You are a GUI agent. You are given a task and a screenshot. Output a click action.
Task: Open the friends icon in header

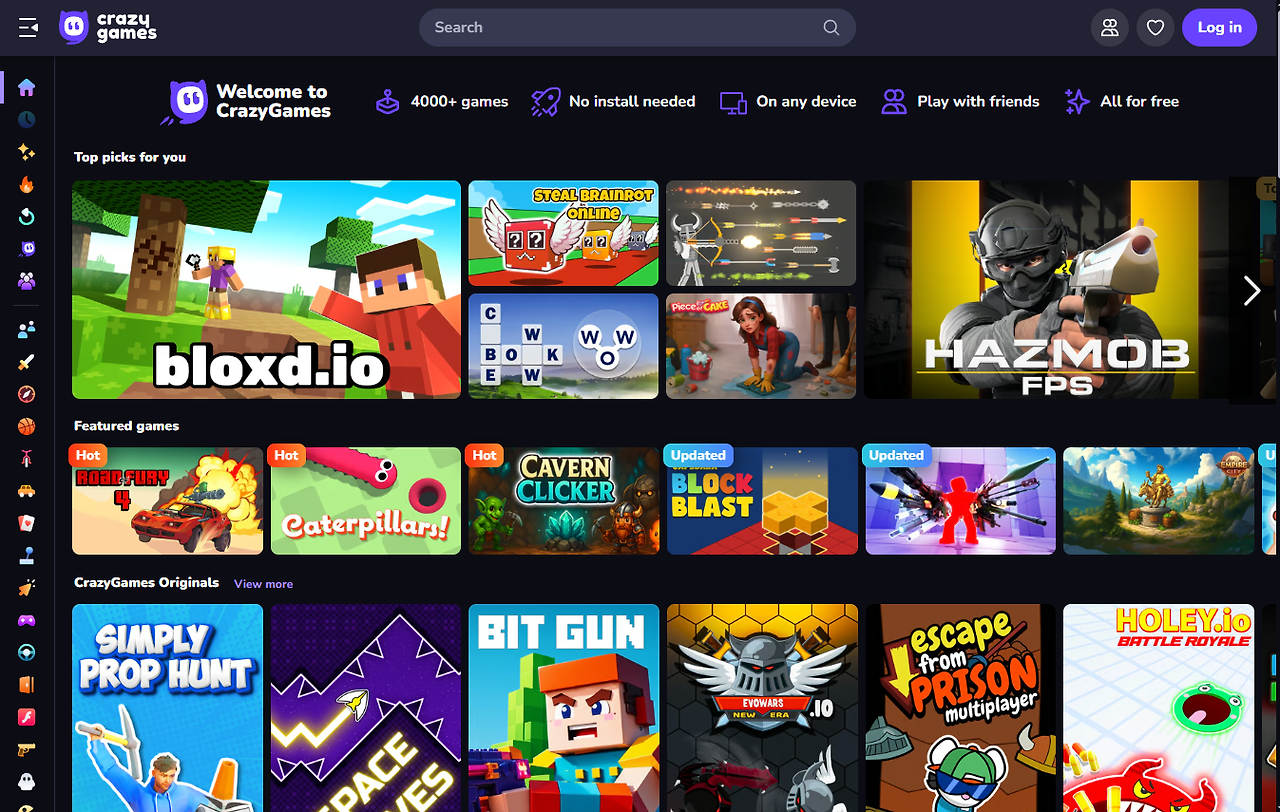1110,28
